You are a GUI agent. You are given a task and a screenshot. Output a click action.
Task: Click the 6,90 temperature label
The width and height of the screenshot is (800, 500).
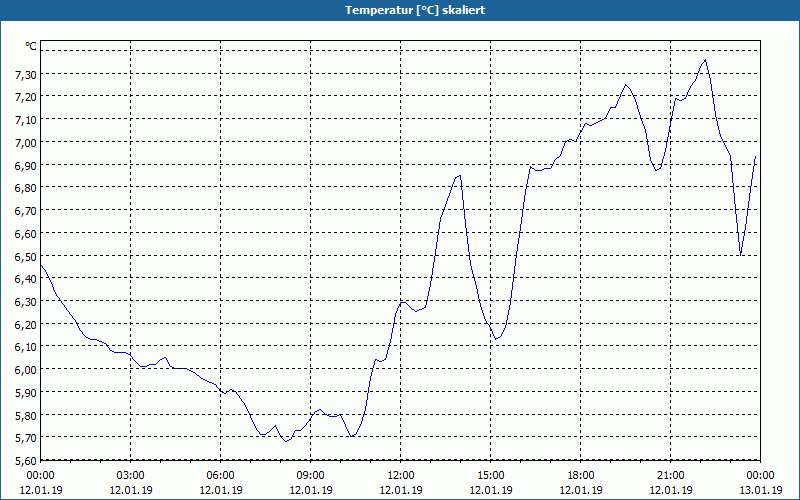[26, 165]
